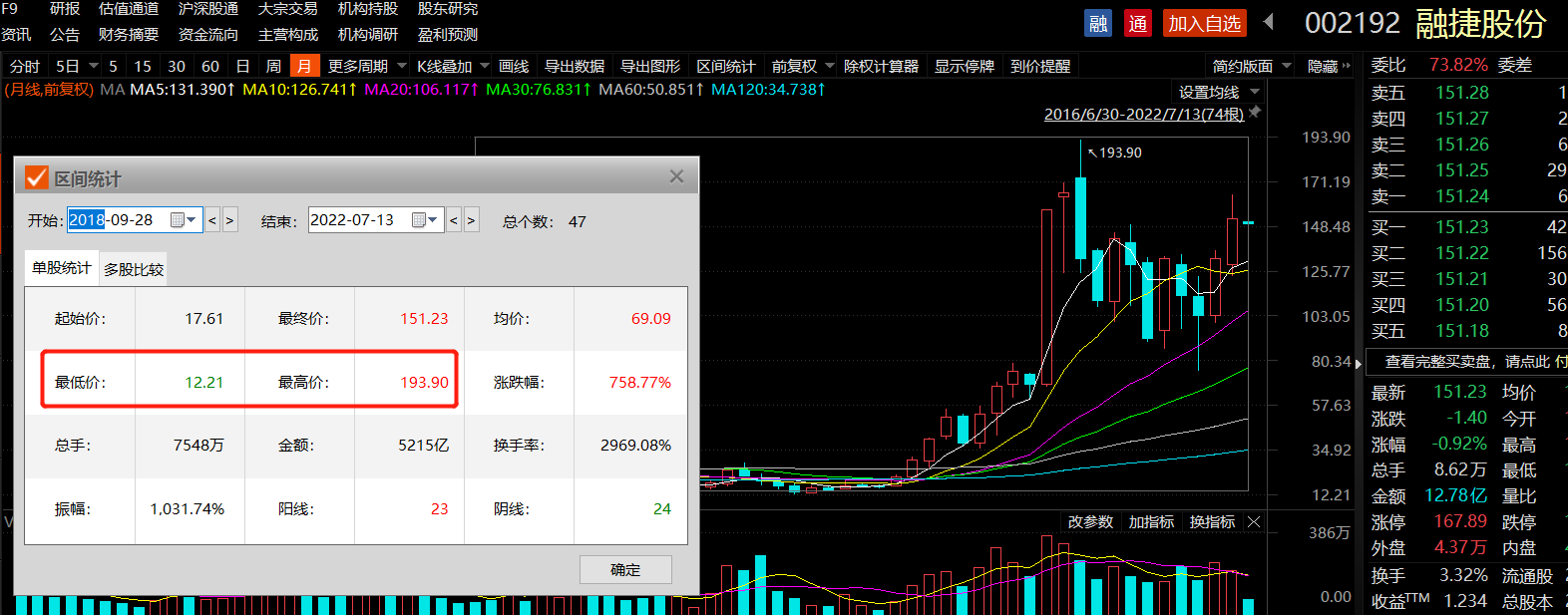Viewport: 1568px width, 615px height.
Task: Step start date forward with > arrow
Action: [x=230, y=220]
